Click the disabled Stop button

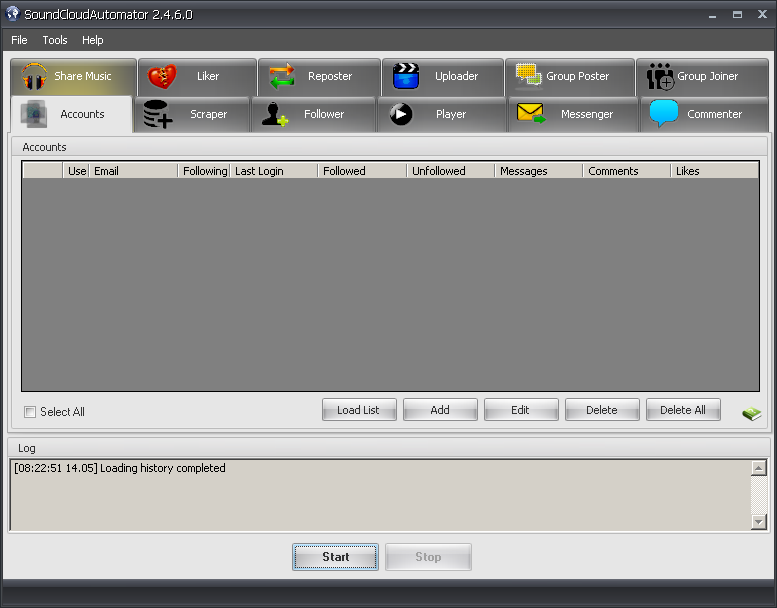(428, 557)
